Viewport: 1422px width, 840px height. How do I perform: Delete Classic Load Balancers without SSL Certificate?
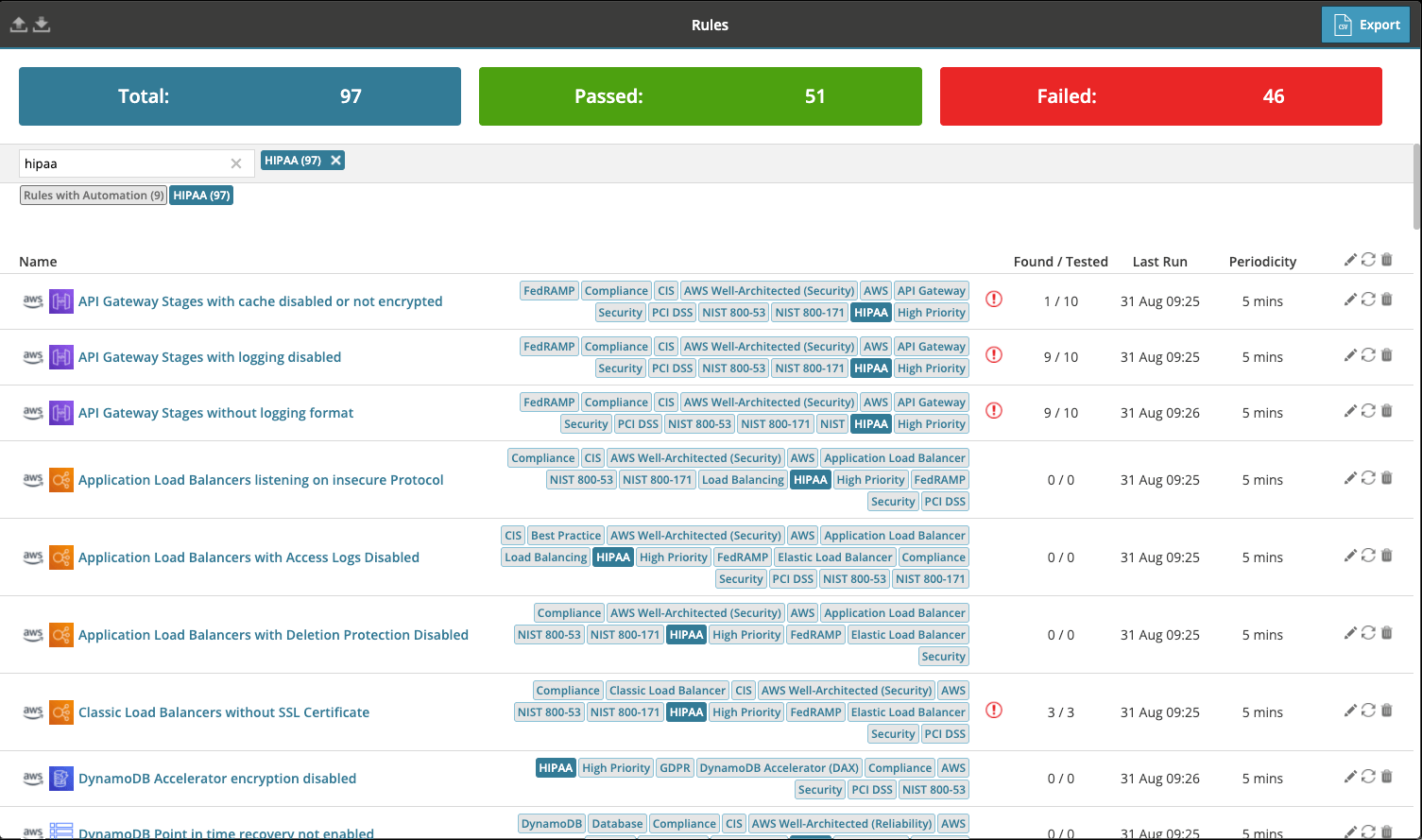tap(1387, 711)
